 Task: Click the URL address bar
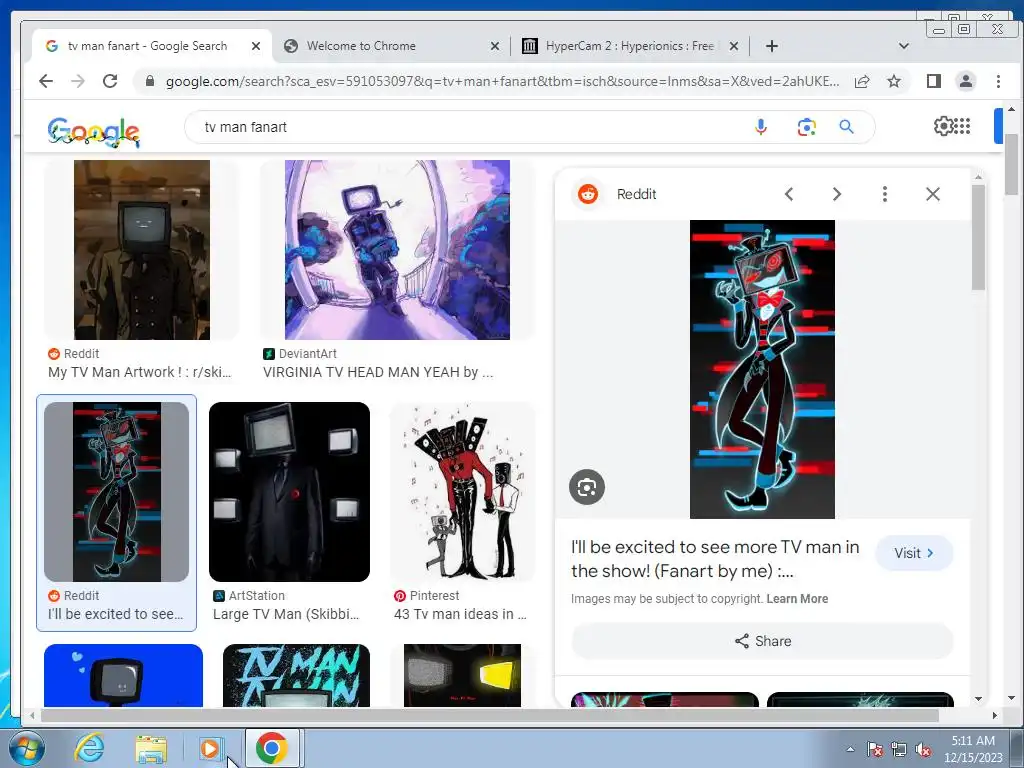click(502, 81)
